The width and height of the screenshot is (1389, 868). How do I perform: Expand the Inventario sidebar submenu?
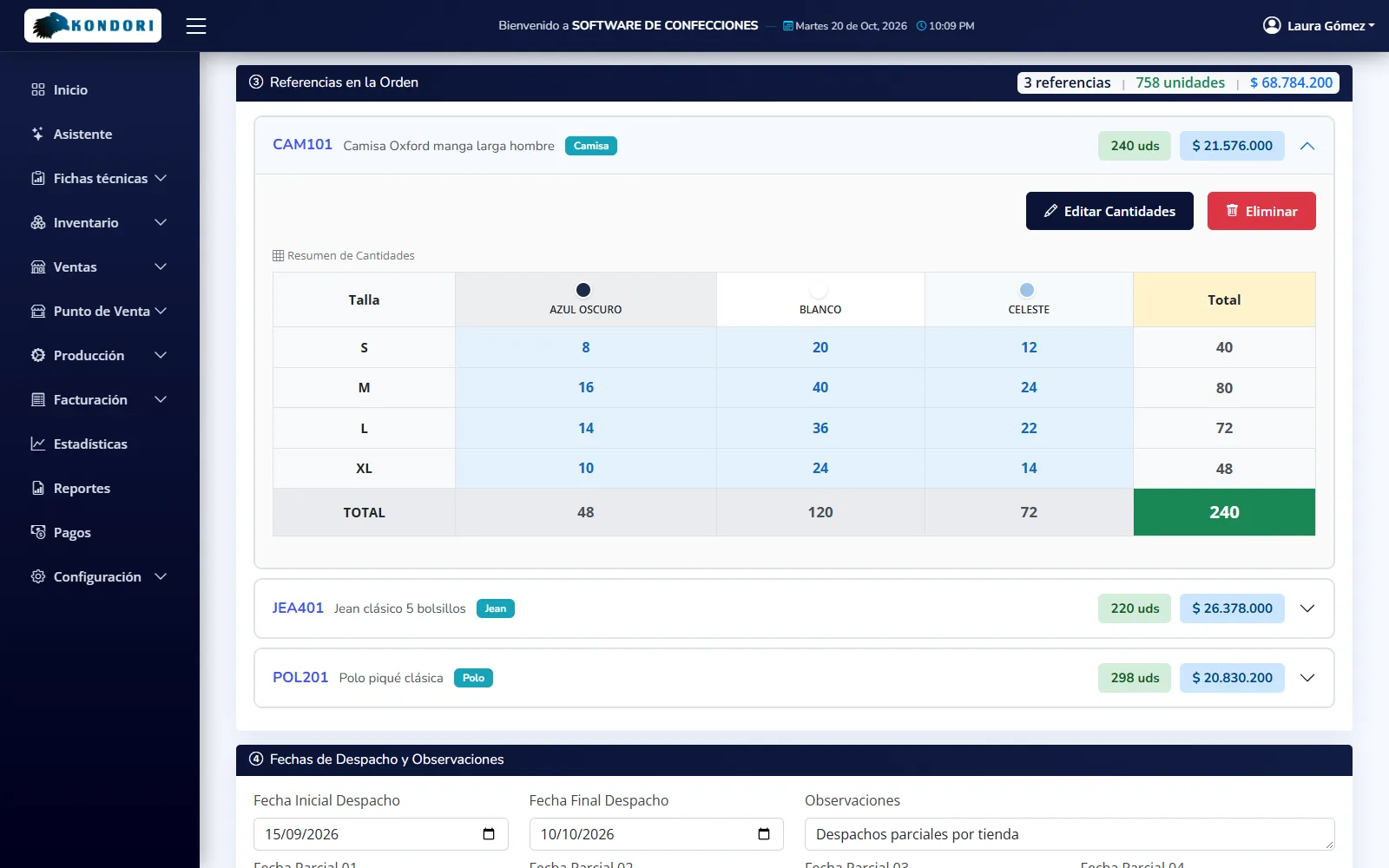click(161, 222)
